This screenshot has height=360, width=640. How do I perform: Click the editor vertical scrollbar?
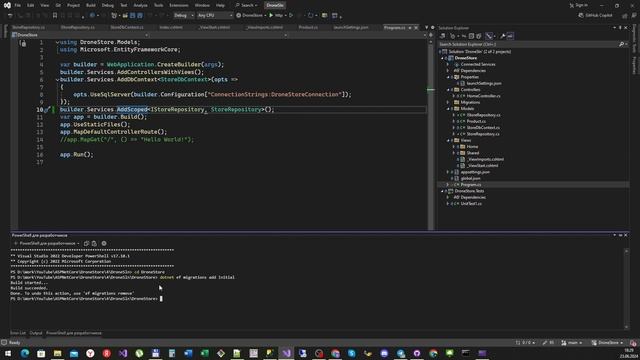click(x=431, y=135)
